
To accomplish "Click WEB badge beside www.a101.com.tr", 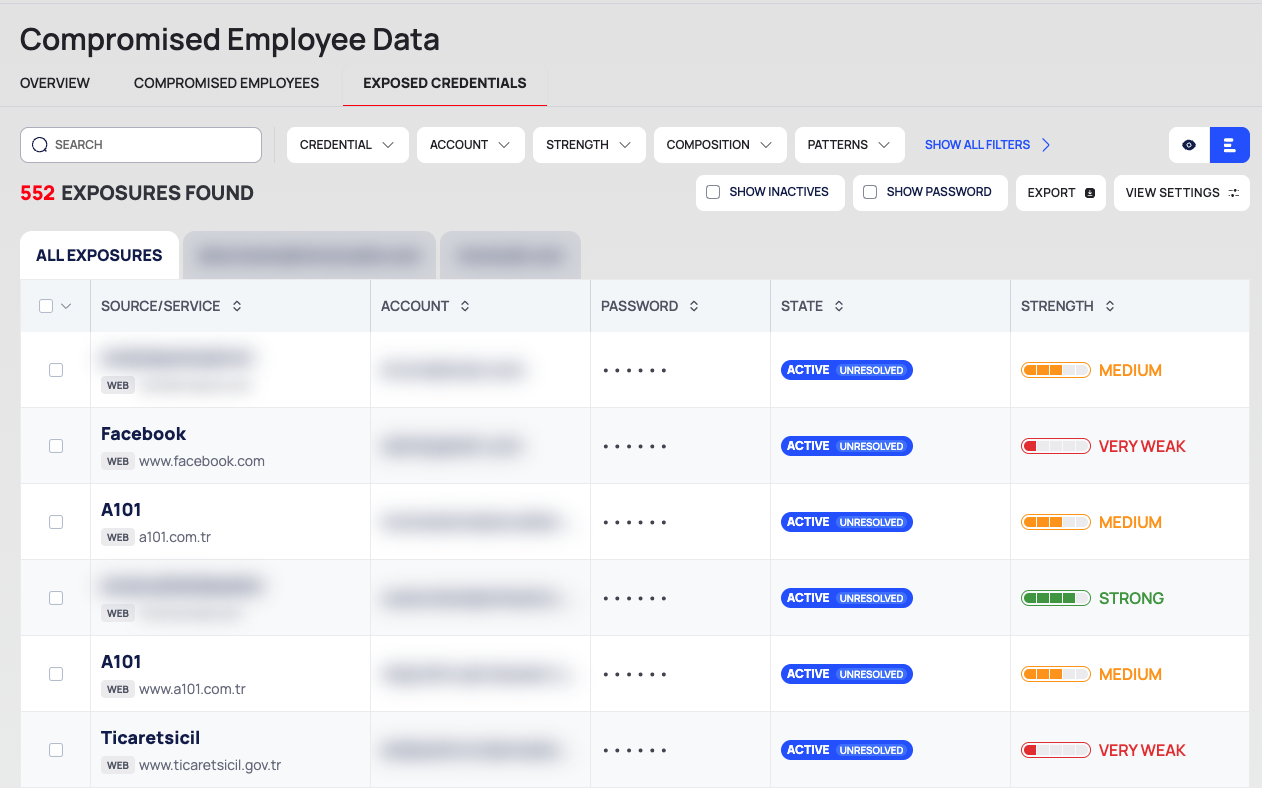I will pyautogui.click(x=118, y=690).
